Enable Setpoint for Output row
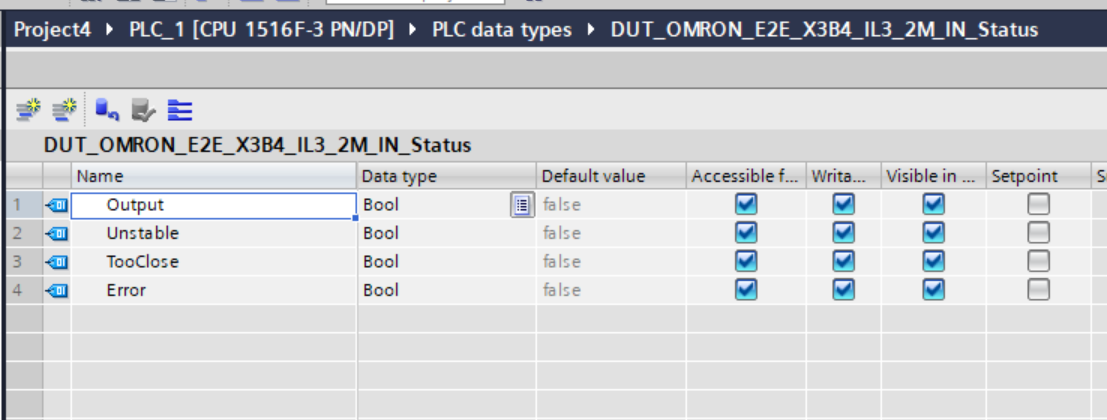Screen dimensions: 1107x420 pos(1038,205)
